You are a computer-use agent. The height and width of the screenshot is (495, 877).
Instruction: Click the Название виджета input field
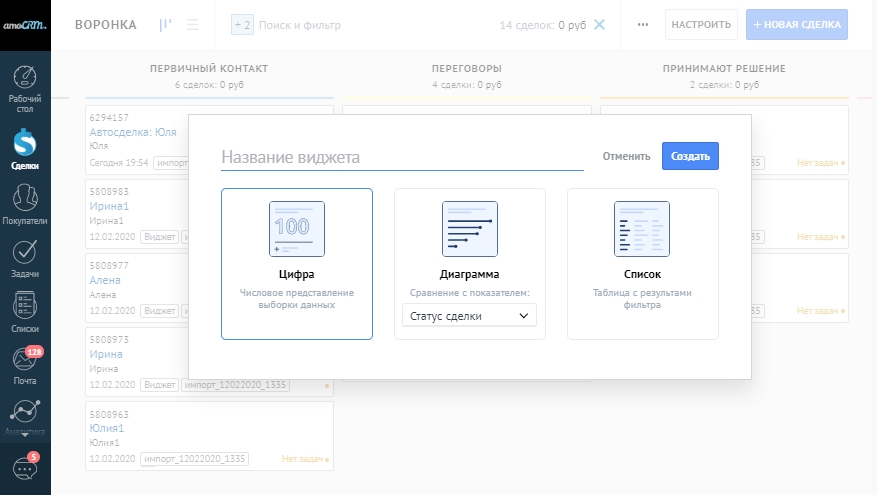coord(402,157)
